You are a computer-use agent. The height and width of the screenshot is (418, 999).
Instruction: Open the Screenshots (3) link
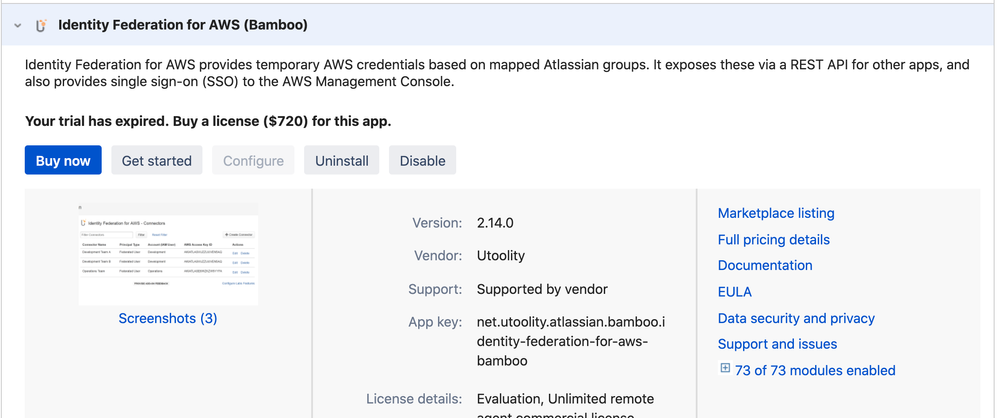[168, 318]
